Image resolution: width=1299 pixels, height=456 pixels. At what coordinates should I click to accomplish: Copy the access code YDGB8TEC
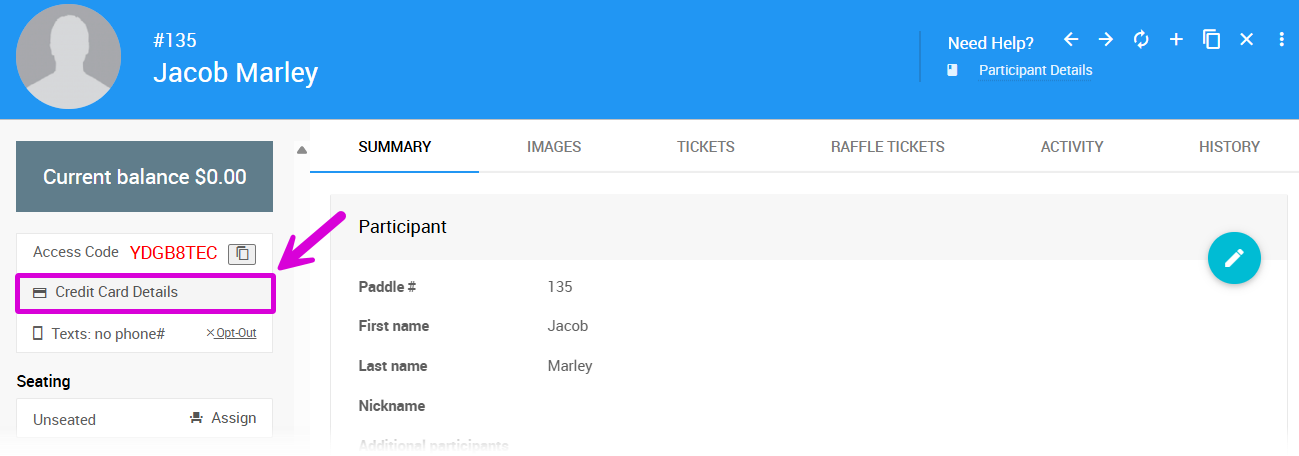[x=242, y=254]
